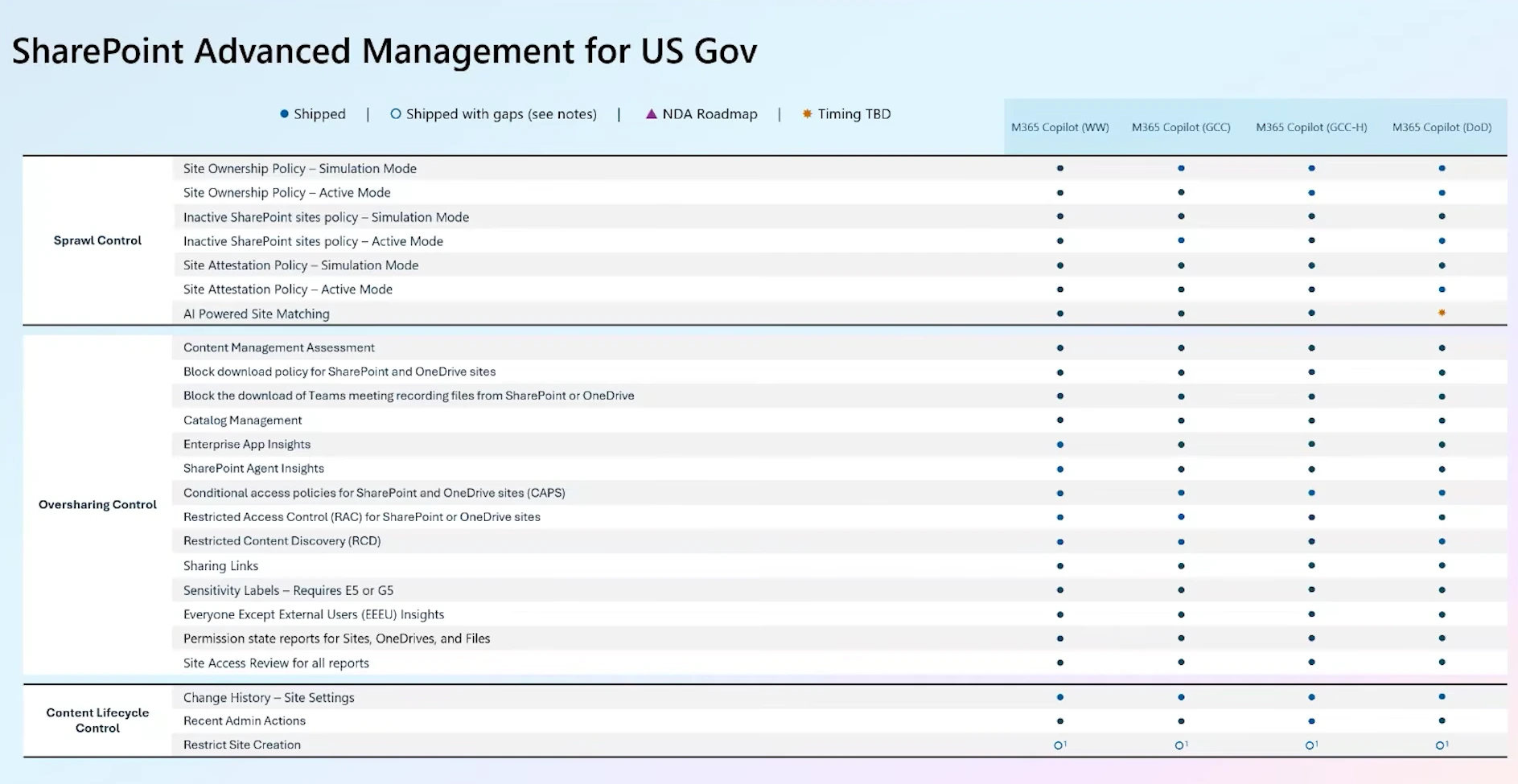This screenshot has height=784, width=1518.
Task: Click the Change History Site Settings dot under DoD
Action: [1442, 696]
